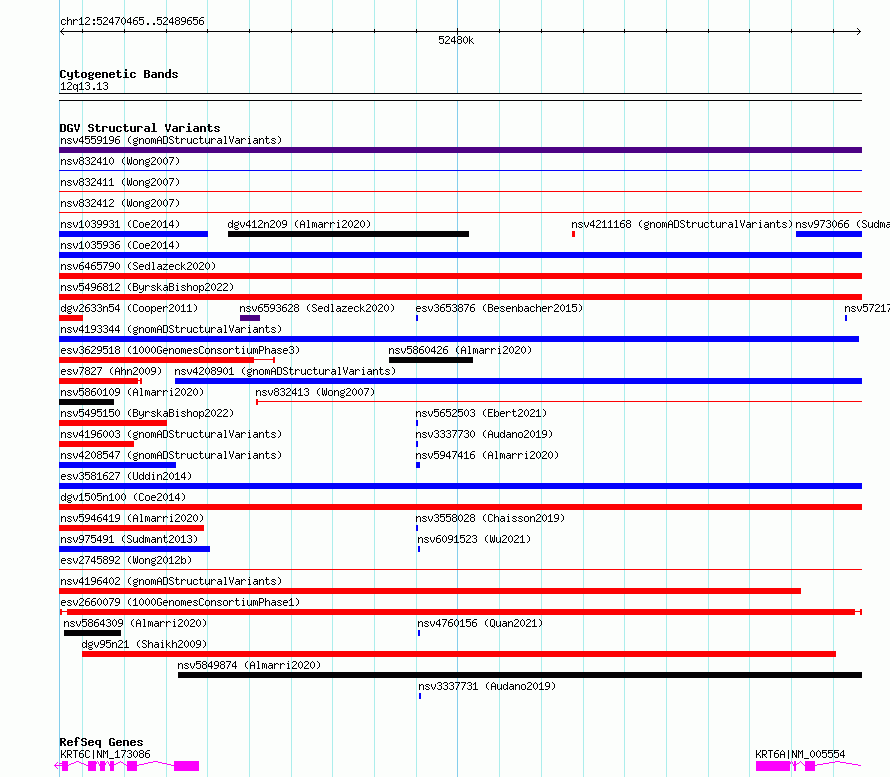
Task: Open the nsv832411 (Wong2007) variant label
Action: 120,182
